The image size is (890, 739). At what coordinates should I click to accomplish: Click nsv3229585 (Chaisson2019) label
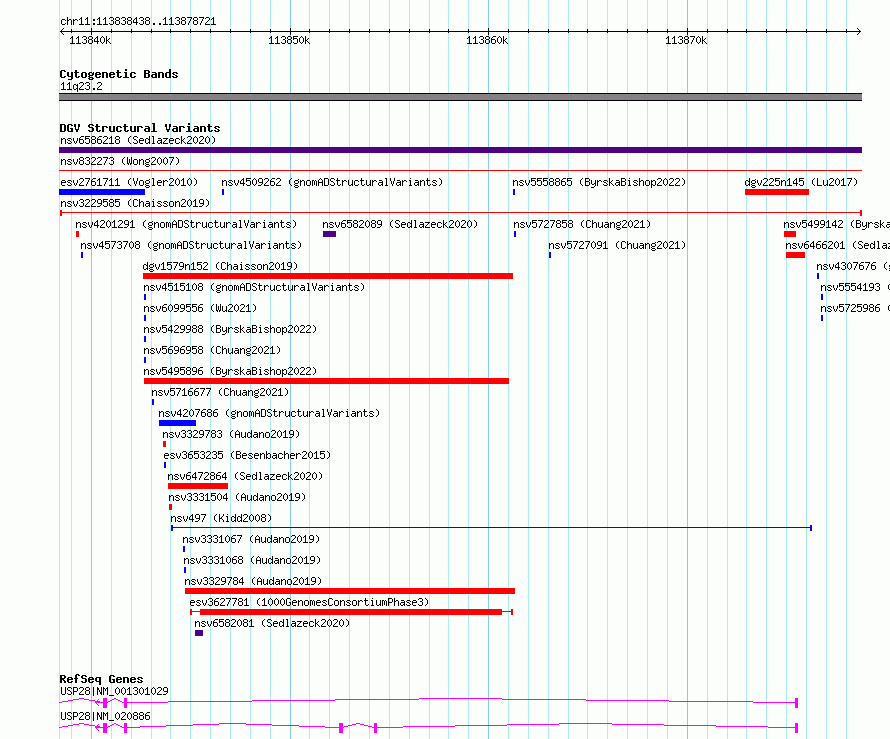click(x=135, y=203)
